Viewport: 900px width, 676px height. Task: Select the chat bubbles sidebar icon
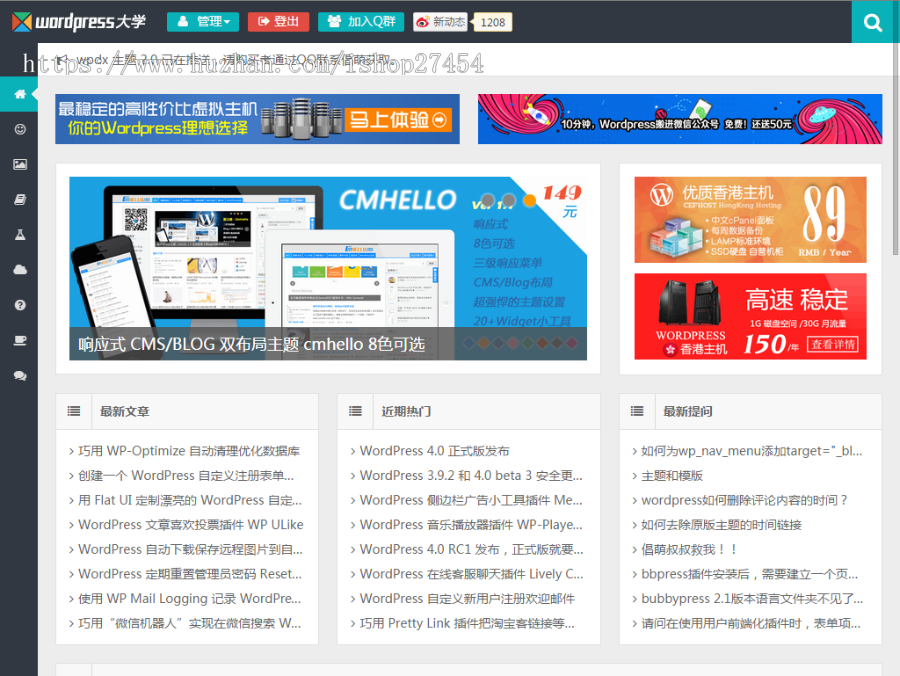click(x=18, y=375)
